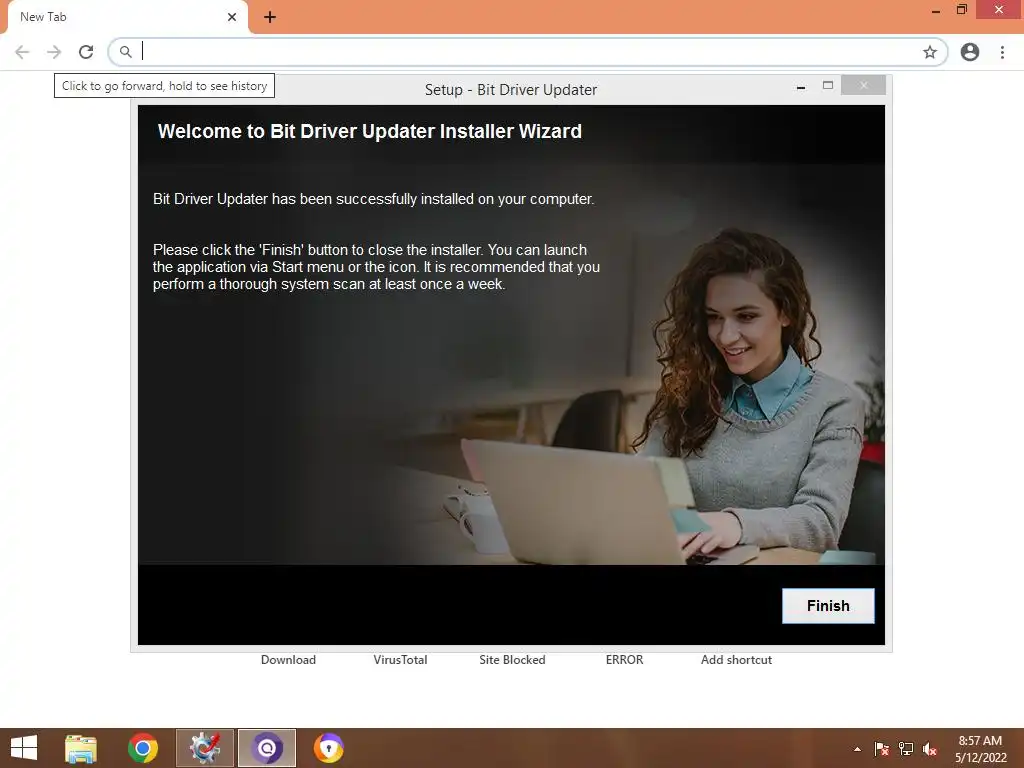1024x768 pixels.
Task: Open the ERROR shortcut
Action: pos(624,660)
